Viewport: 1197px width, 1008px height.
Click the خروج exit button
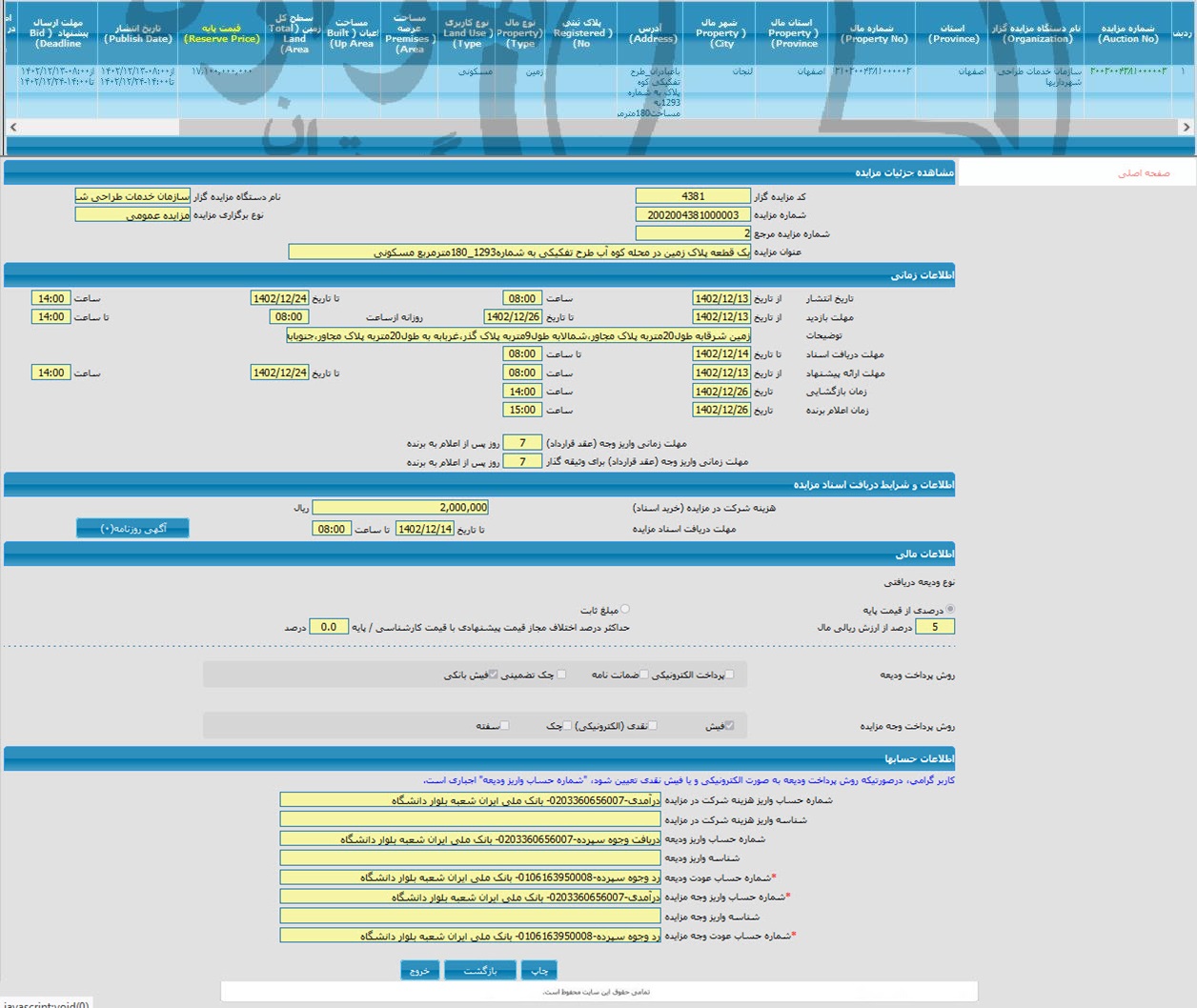(419, 970)
